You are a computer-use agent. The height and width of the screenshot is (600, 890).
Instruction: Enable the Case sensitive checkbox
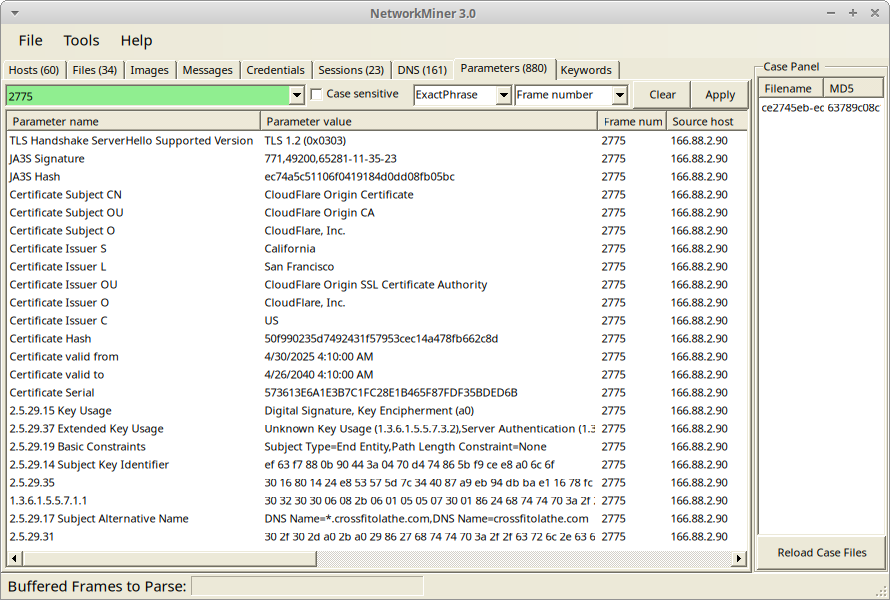pos(317,94)
